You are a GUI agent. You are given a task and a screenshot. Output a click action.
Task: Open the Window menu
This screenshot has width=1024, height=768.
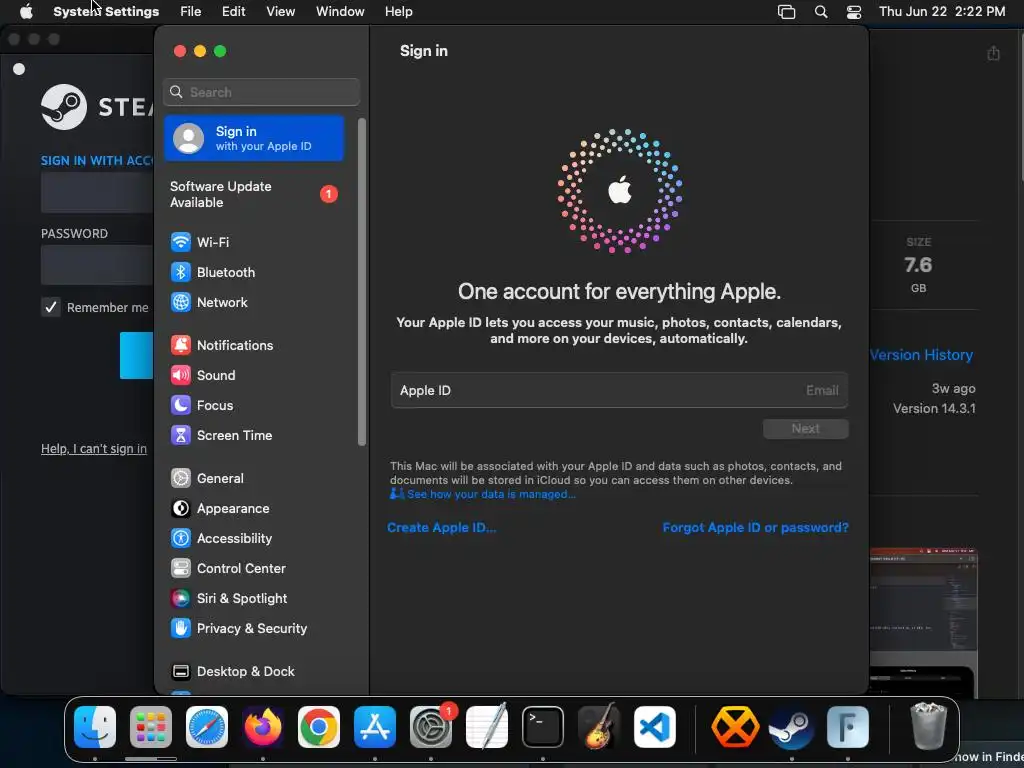click(340, 12)
